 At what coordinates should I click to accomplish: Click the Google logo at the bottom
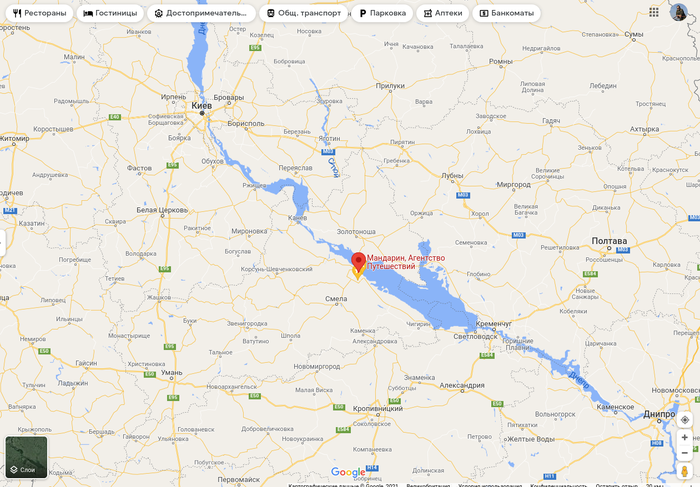pos(348,472)
